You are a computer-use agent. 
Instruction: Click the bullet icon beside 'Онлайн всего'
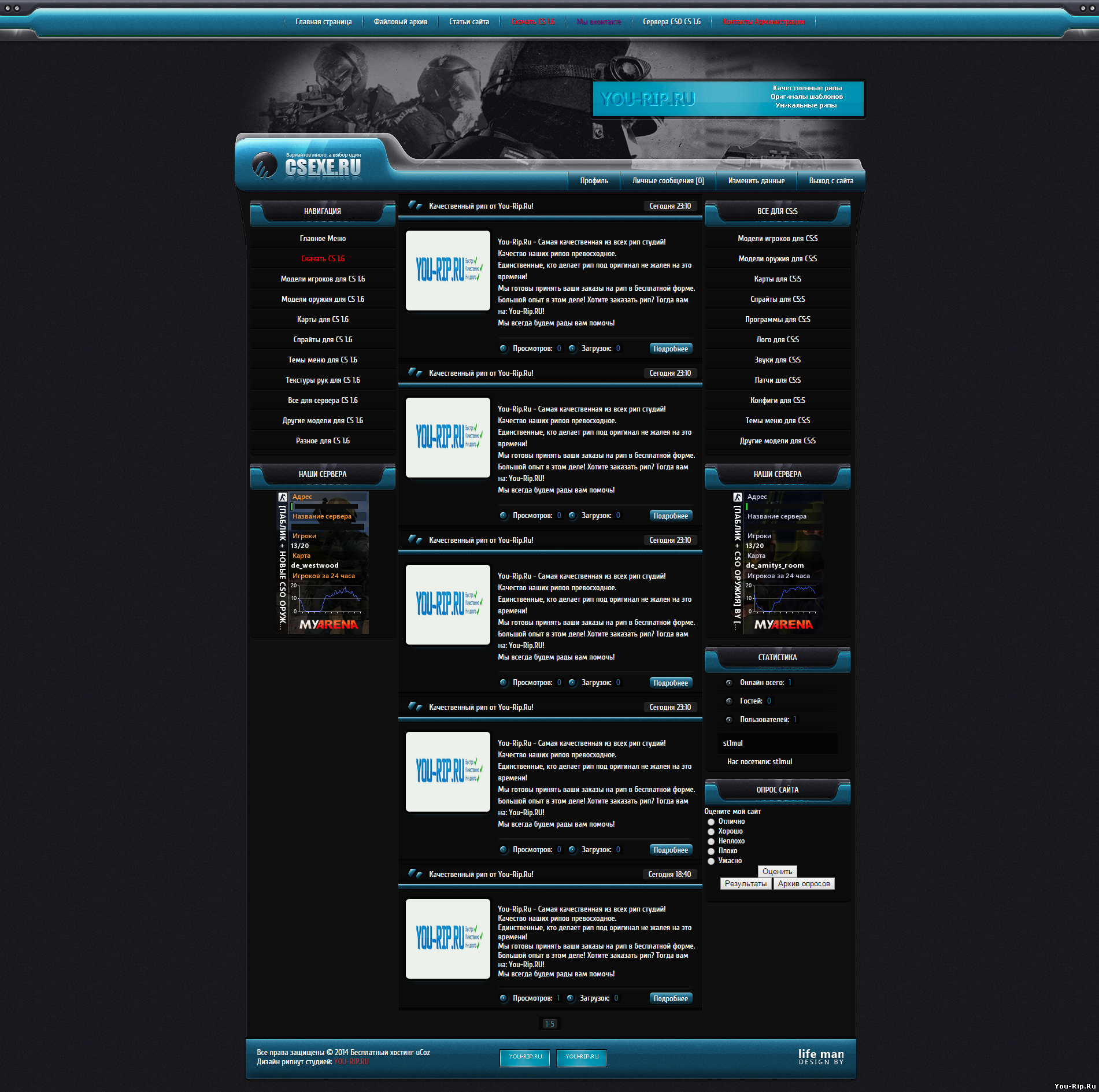pos(729,683)
